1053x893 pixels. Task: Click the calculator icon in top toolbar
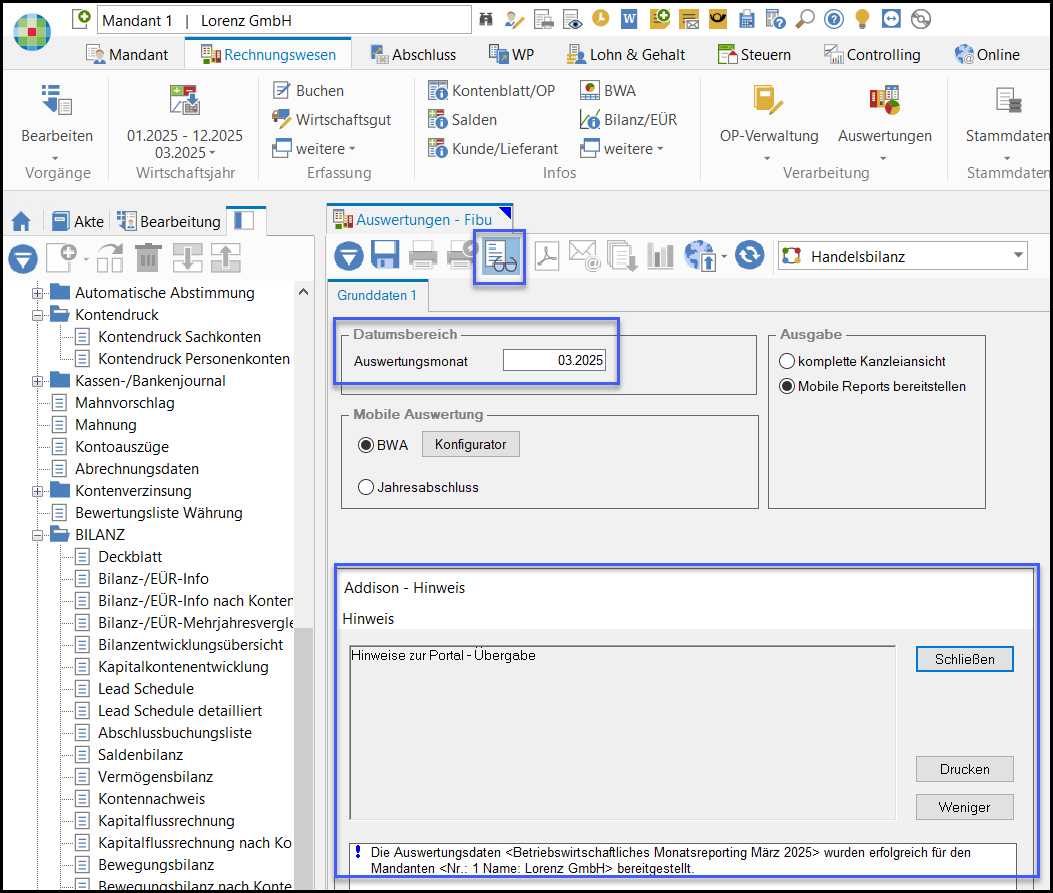click(x=746, y=19)
